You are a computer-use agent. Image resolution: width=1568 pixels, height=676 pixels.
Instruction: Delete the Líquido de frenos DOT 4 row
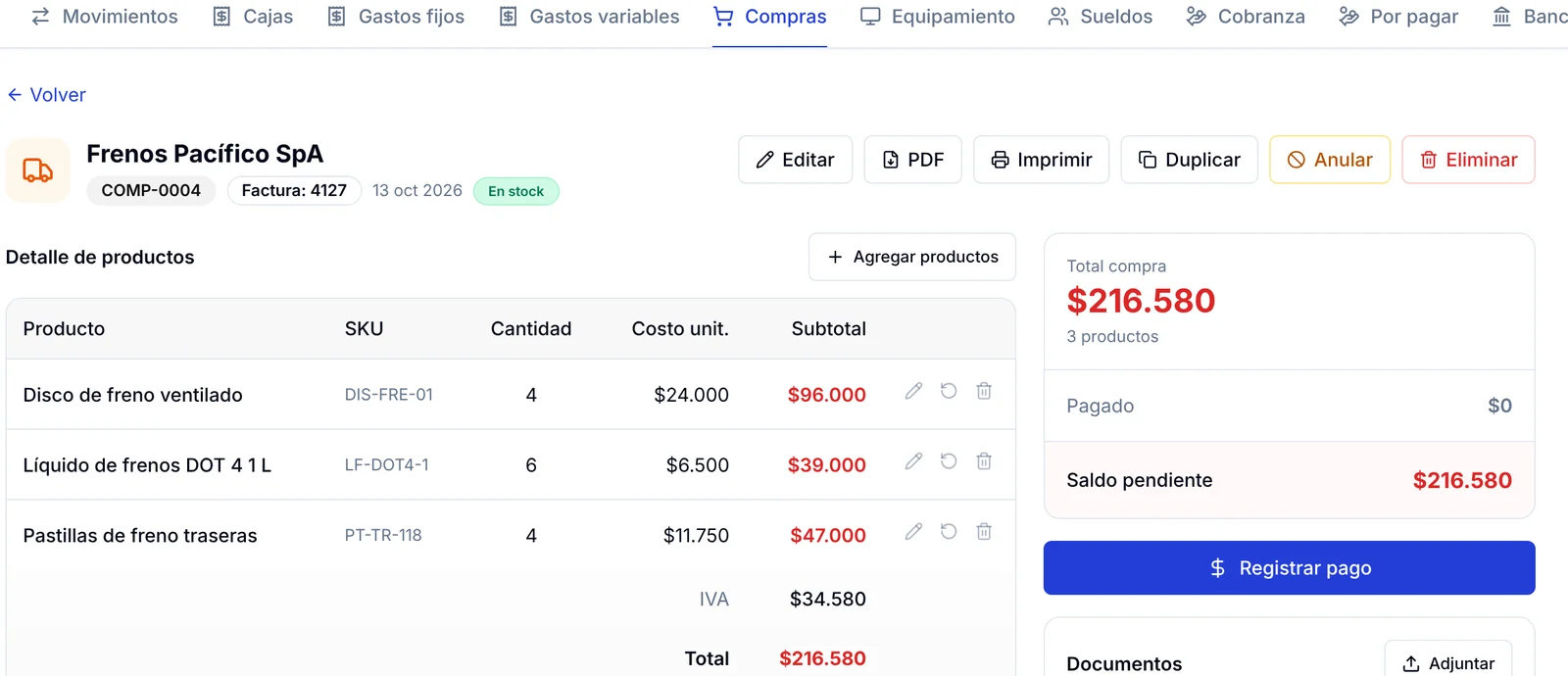[984, 461]
